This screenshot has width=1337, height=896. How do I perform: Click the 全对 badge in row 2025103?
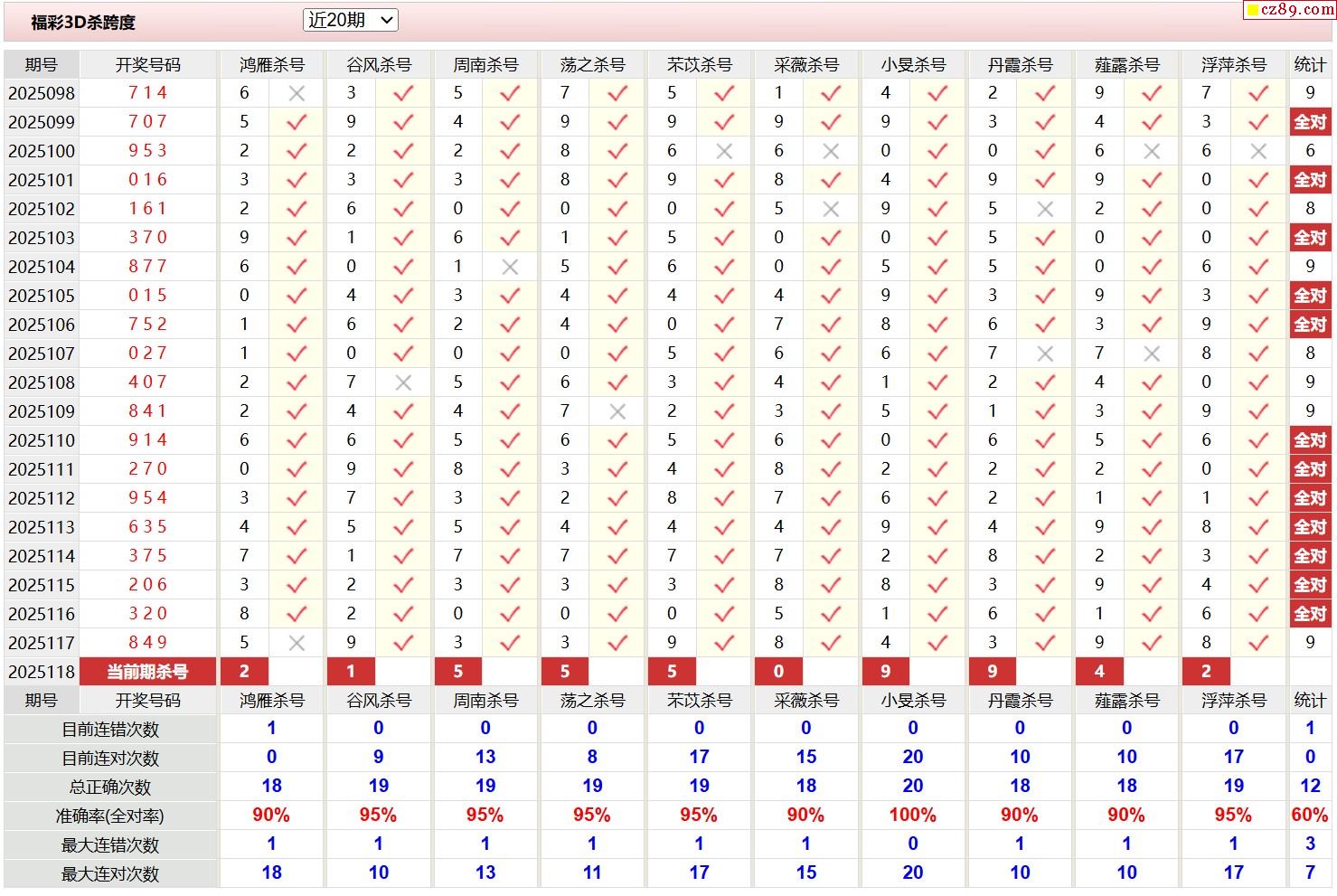1310,238
